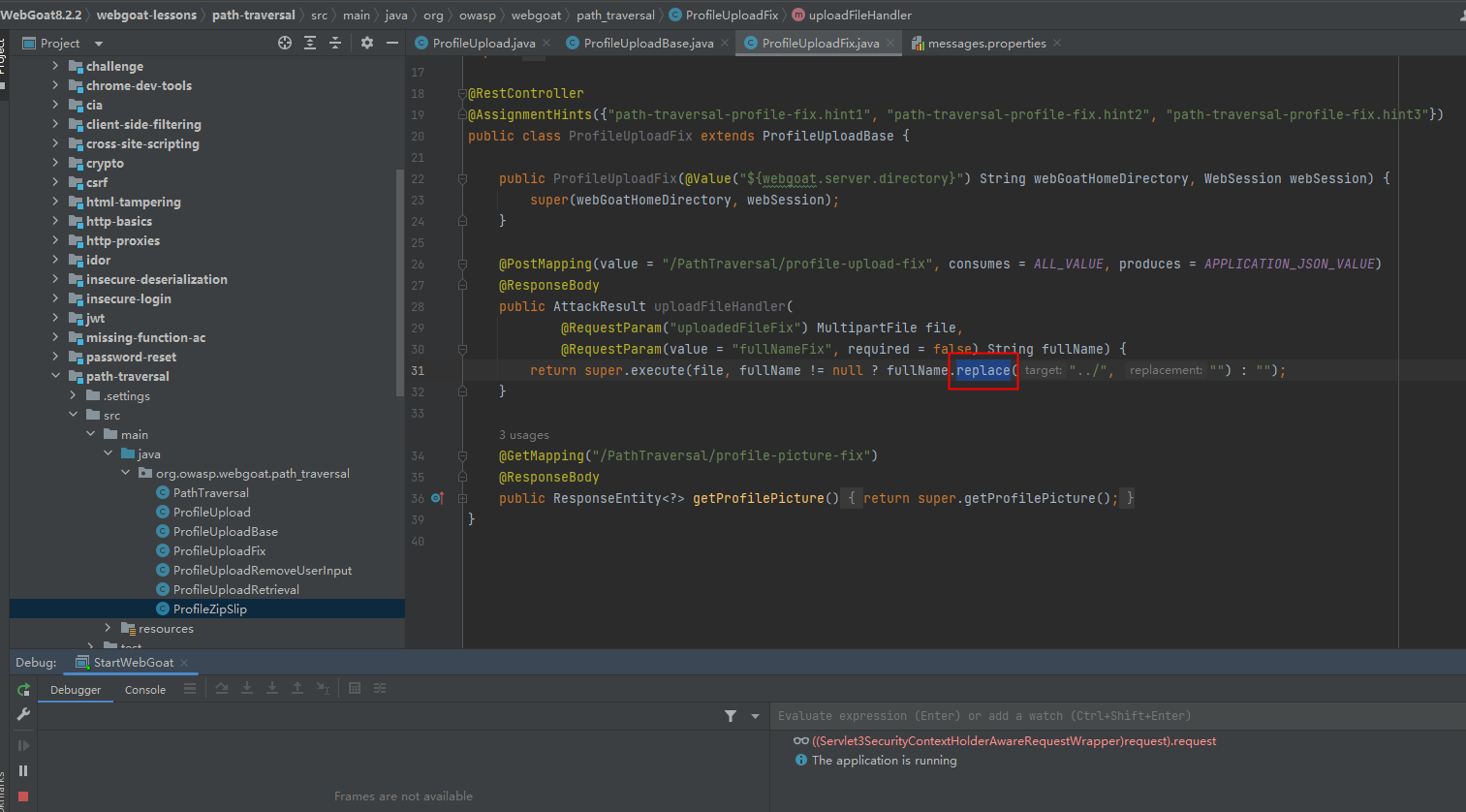The height and width of the screenshot is (812, 1466).
Task: Close the messages.properties tab
Action: [x=1057, y=43]
